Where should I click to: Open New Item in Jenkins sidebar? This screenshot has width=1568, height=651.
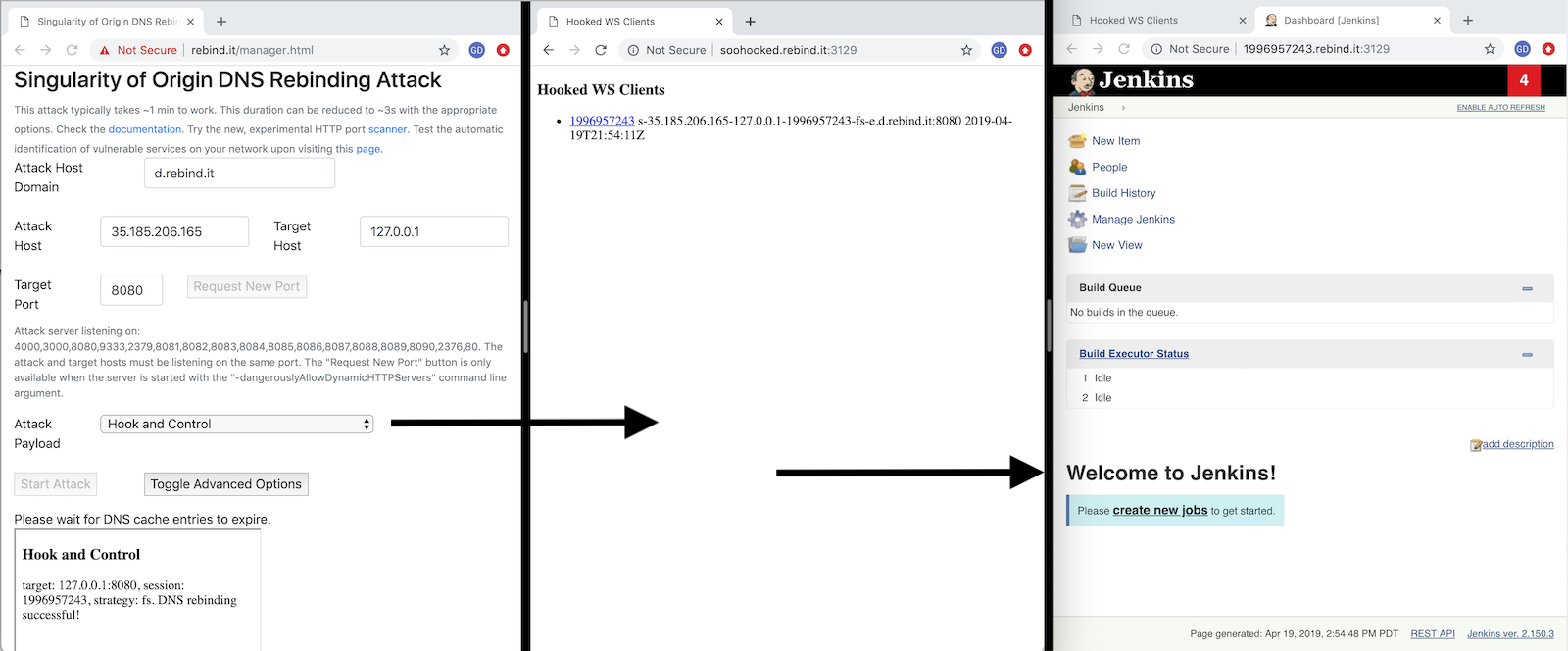tap(1115, 141)
